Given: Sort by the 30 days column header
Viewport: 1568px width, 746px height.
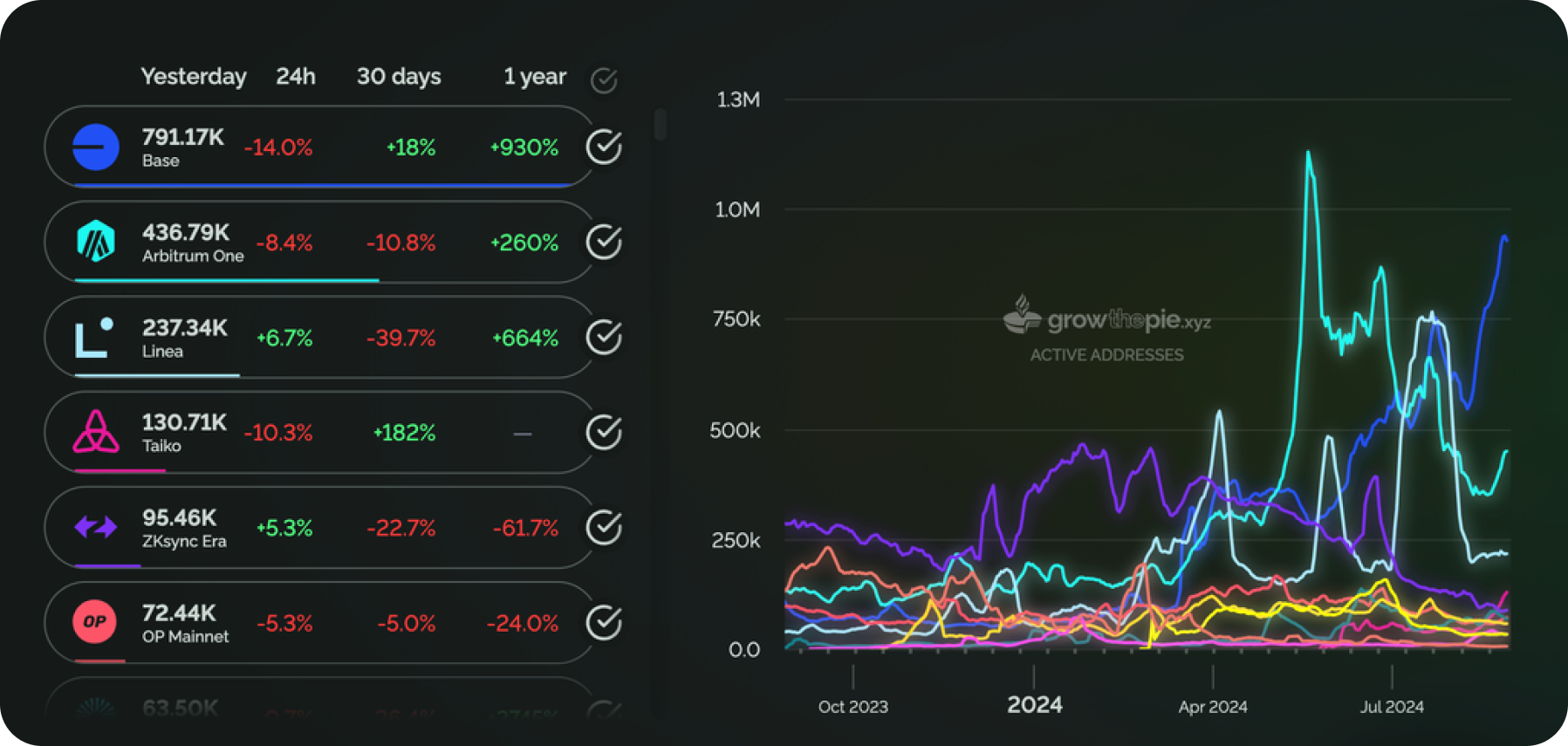Looking at the screenshot, I should click(399, 77).
